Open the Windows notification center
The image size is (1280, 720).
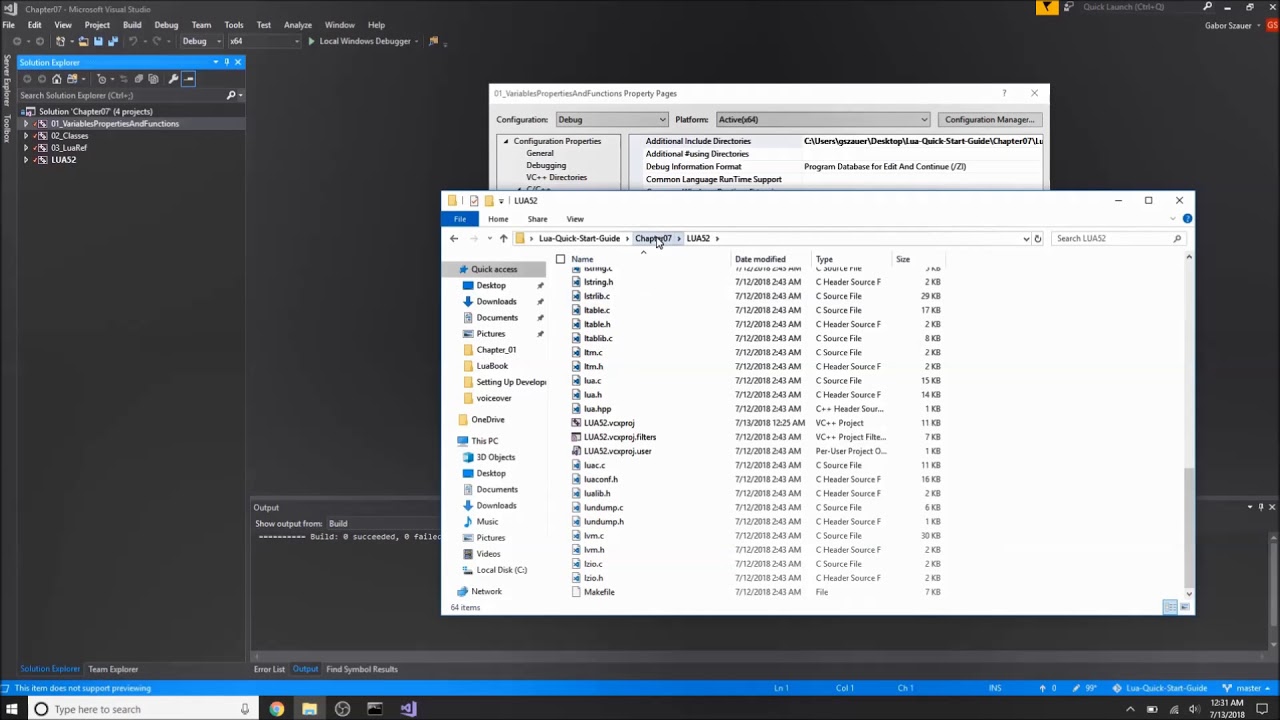click(1262, 709)
